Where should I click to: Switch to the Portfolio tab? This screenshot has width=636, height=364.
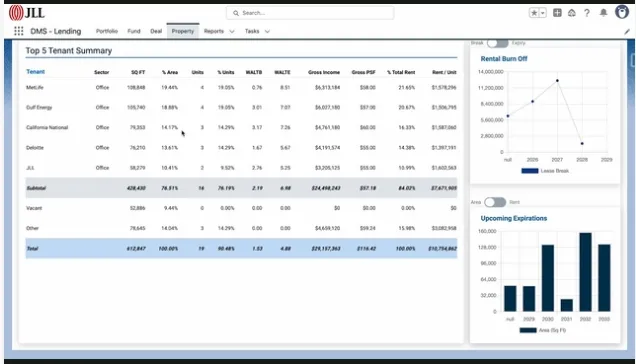pos(107,31)
